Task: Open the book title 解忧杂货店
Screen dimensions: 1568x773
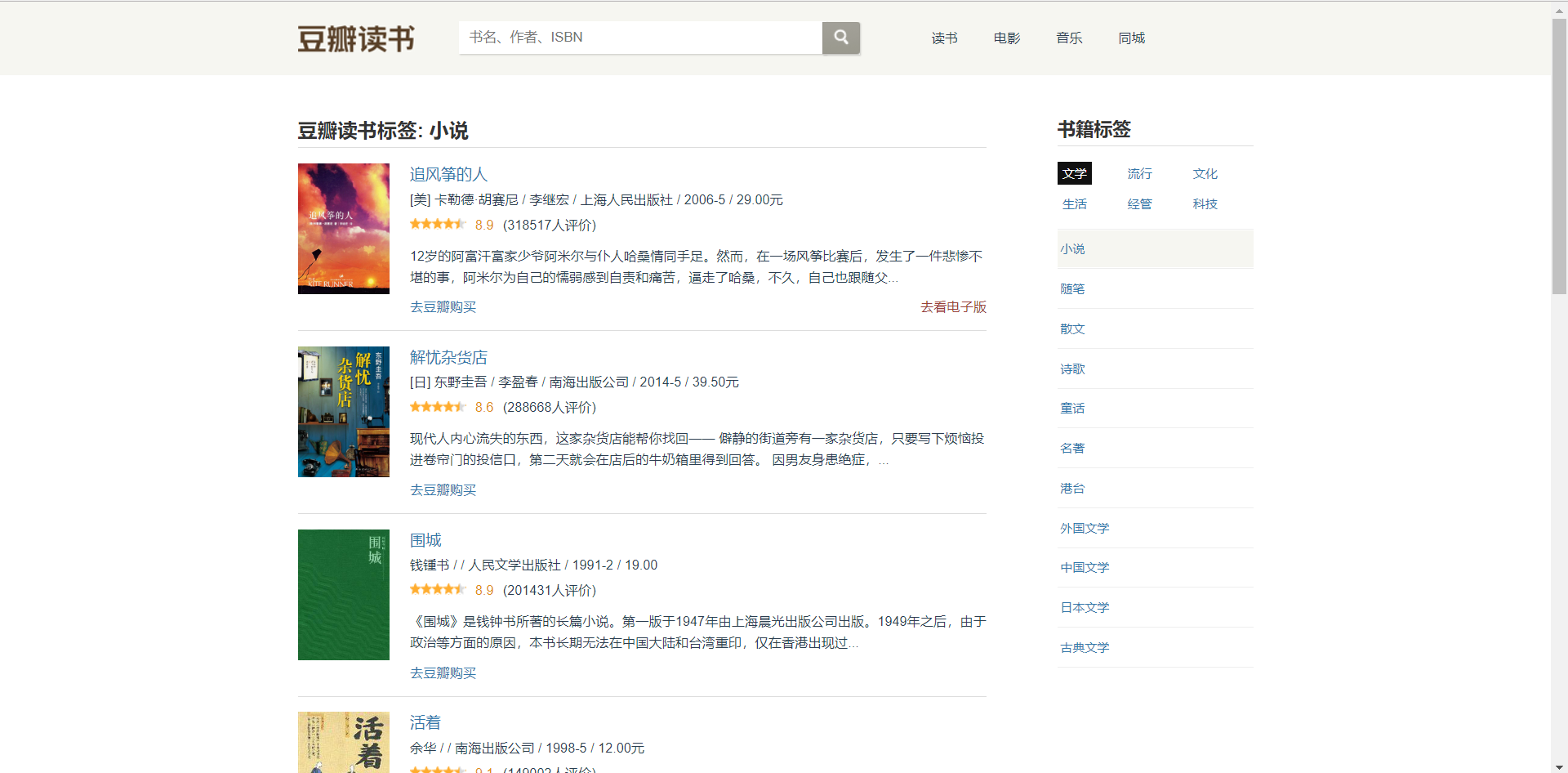Action: tap(448, 357)
